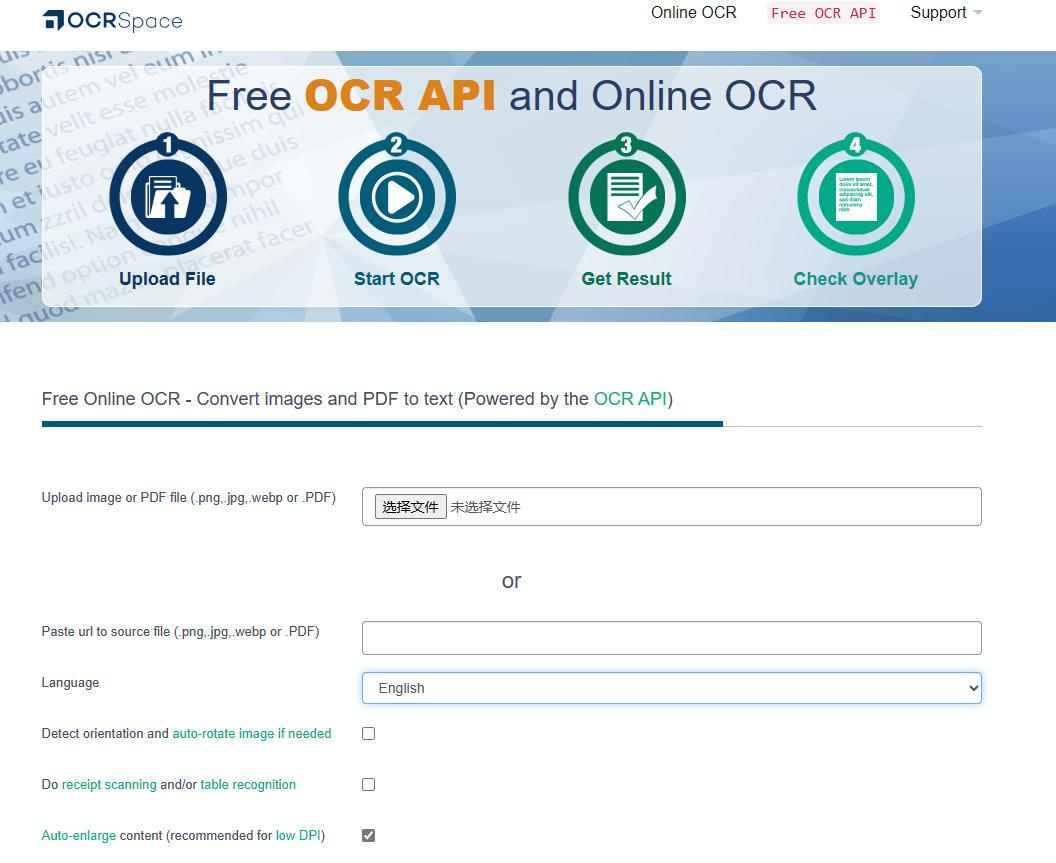Click the Start OCR label
Screen dimensions: 1056x863
click(x=397, y=279)
